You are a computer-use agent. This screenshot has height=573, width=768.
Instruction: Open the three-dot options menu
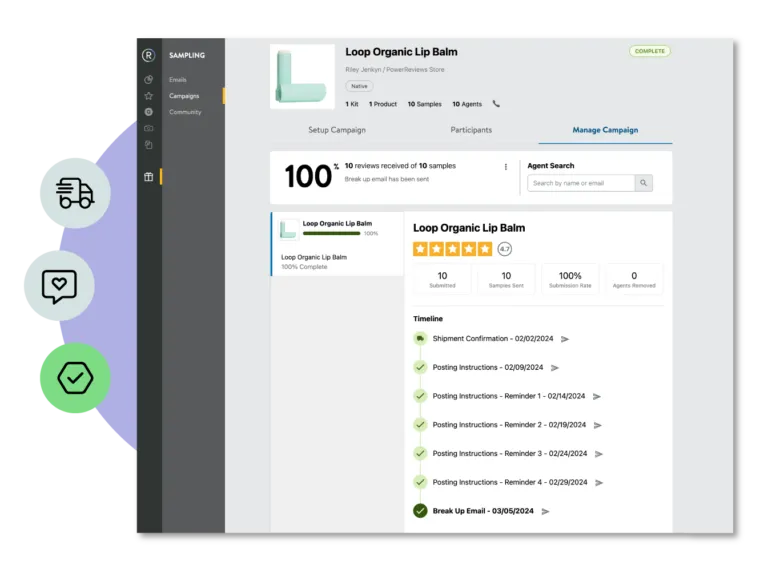[506, 167]
